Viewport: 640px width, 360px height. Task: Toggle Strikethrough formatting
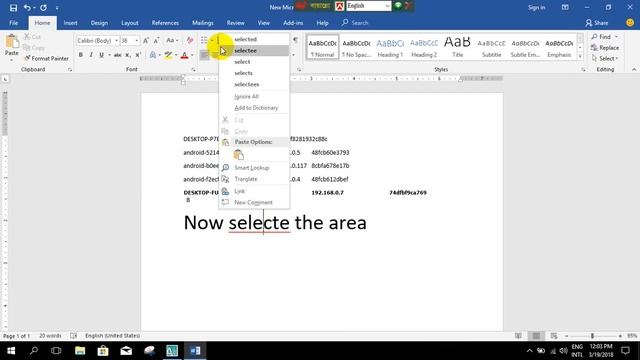pos(118,55)
